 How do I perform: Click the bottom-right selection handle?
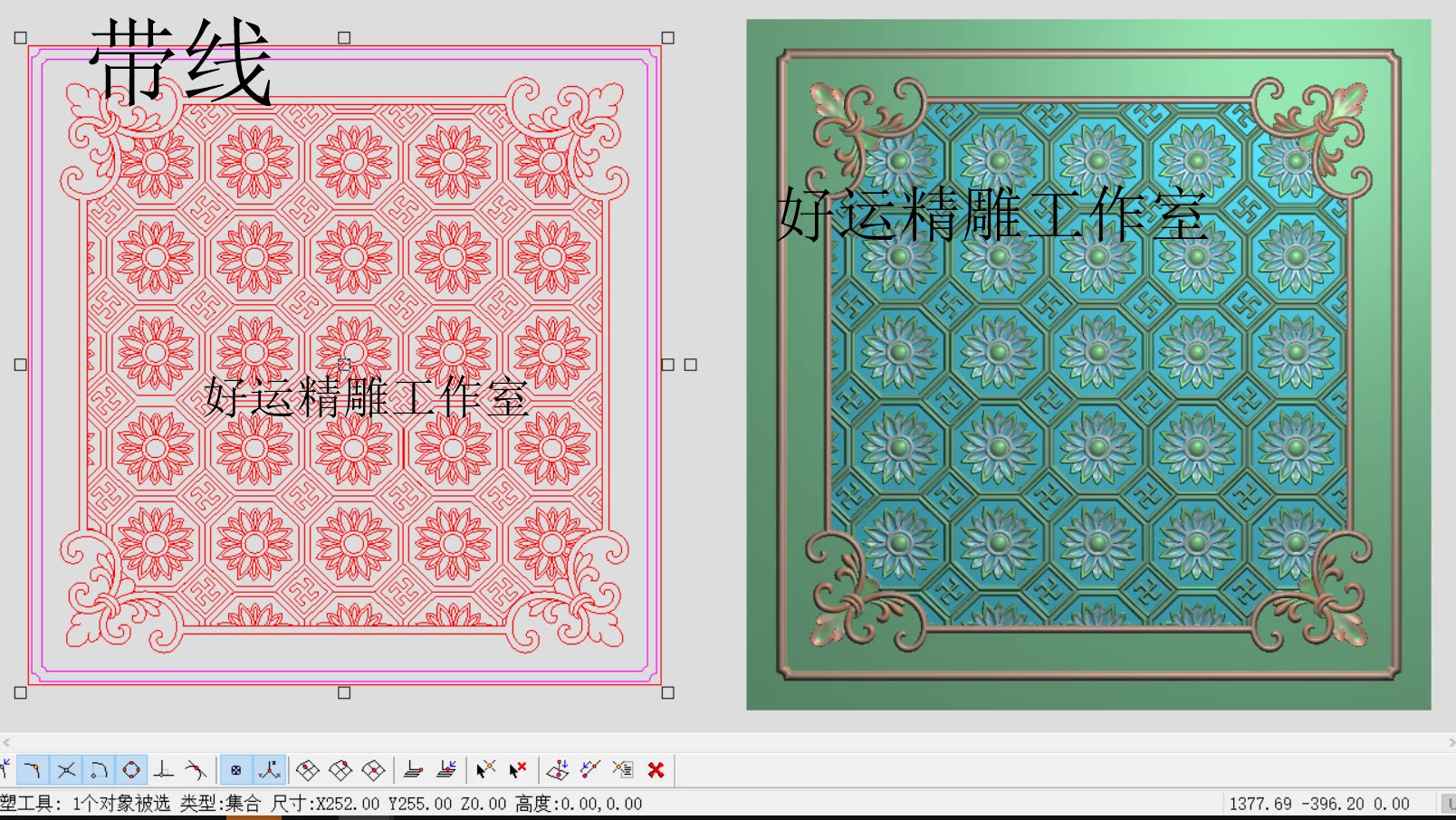(668, 692)
